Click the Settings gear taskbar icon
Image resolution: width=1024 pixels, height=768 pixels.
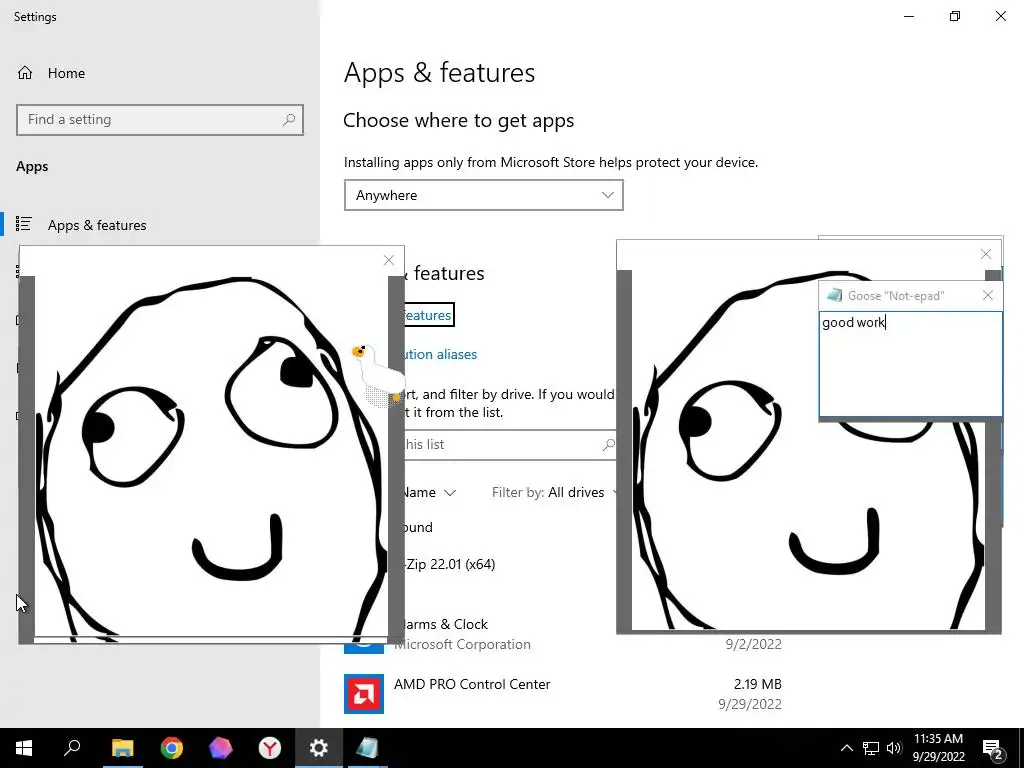[319, 748]
